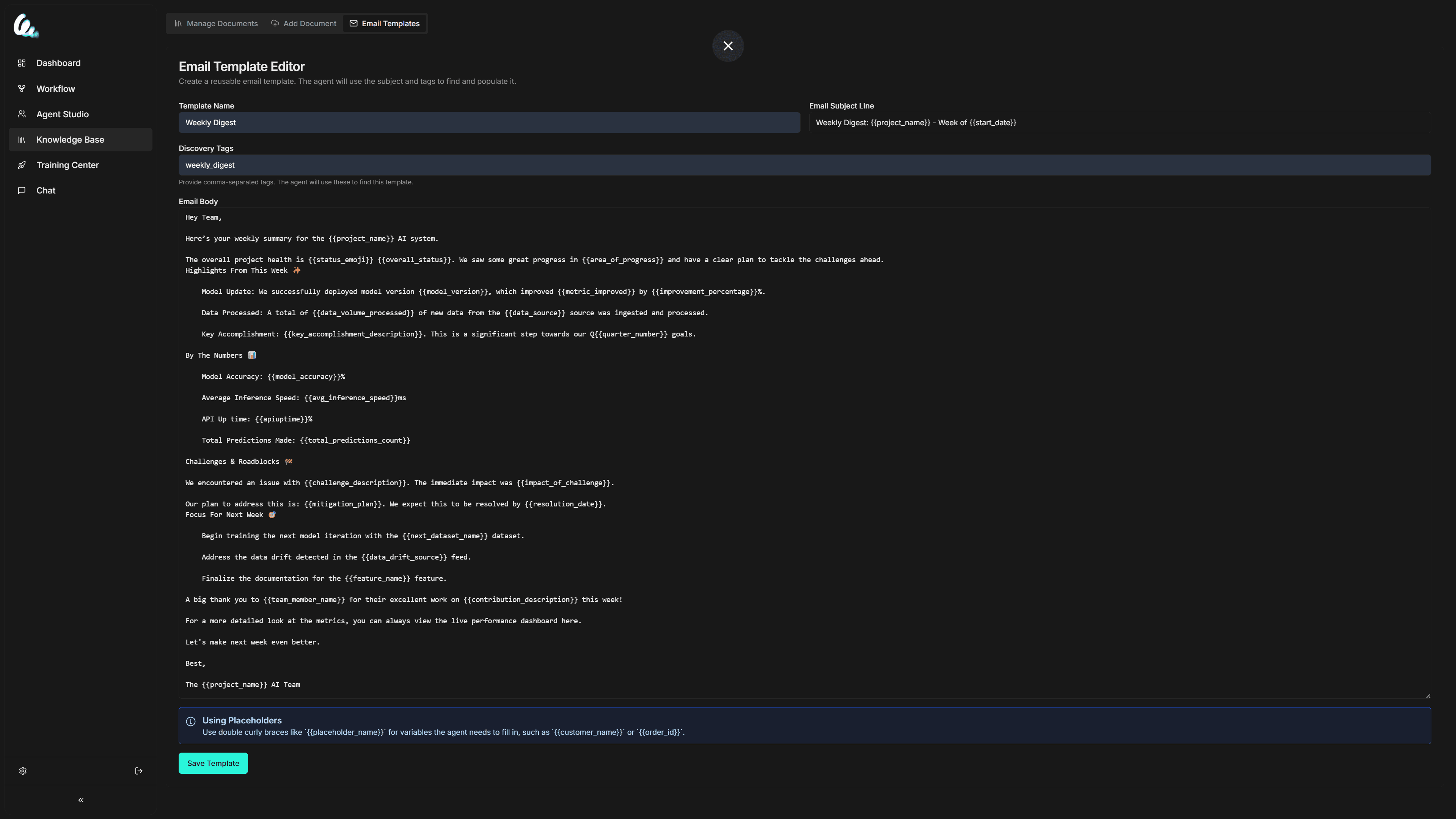Click the log out icon
Screen dimensions: 1456x819
[138, 770]
